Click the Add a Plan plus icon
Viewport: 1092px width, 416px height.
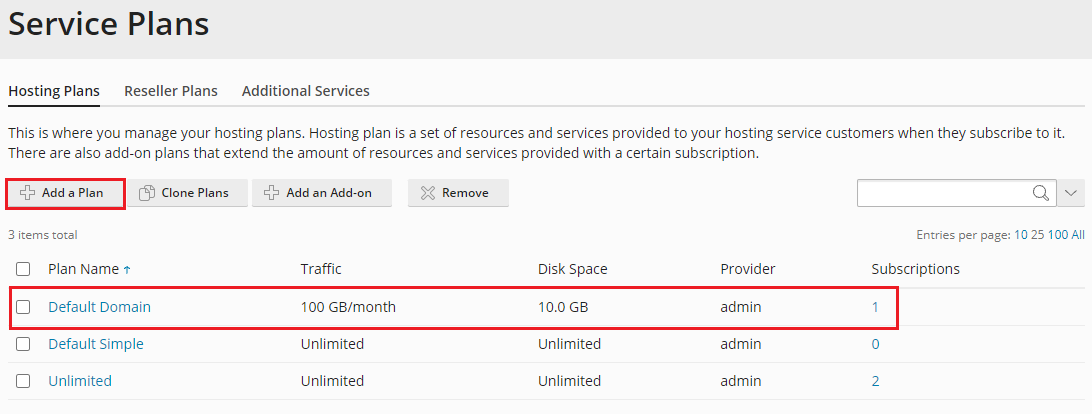[x=28, y=193]
